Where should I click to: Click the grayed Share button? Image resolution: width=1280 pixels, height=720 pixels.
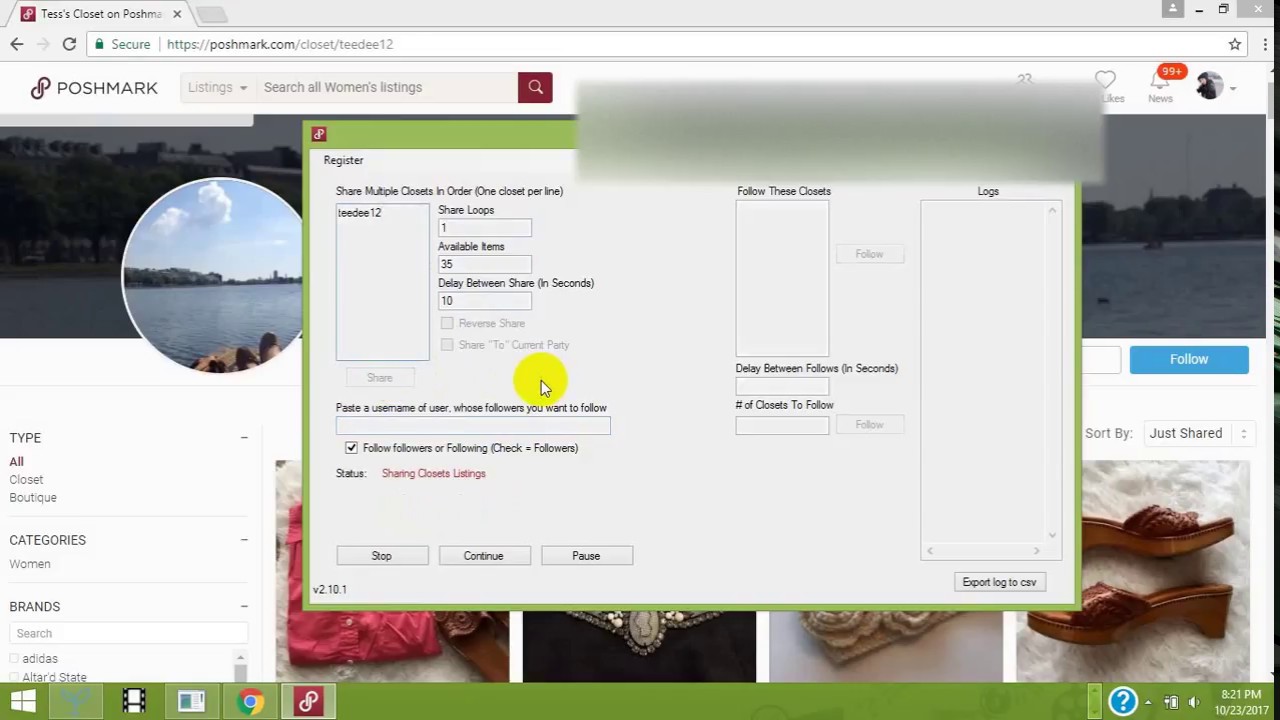click(379, 378)
